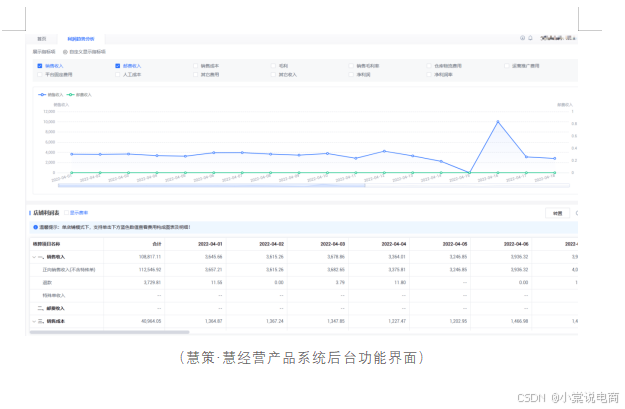This screenshot has width=625, height=409.
Task: Enable the 销售成本 indicator checkbox
Action: 195,66
